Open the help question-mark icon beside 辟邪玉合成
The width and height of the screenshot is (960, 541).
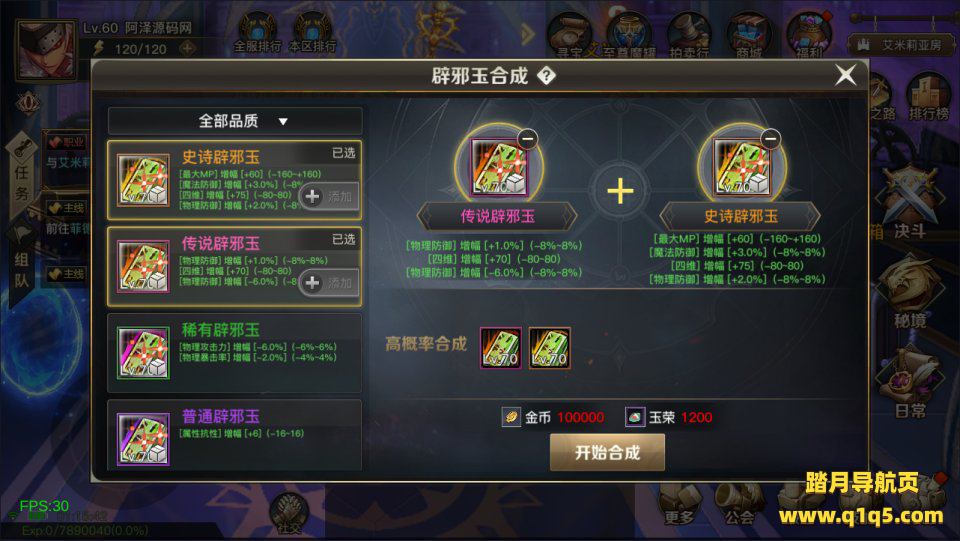(546, 76)
